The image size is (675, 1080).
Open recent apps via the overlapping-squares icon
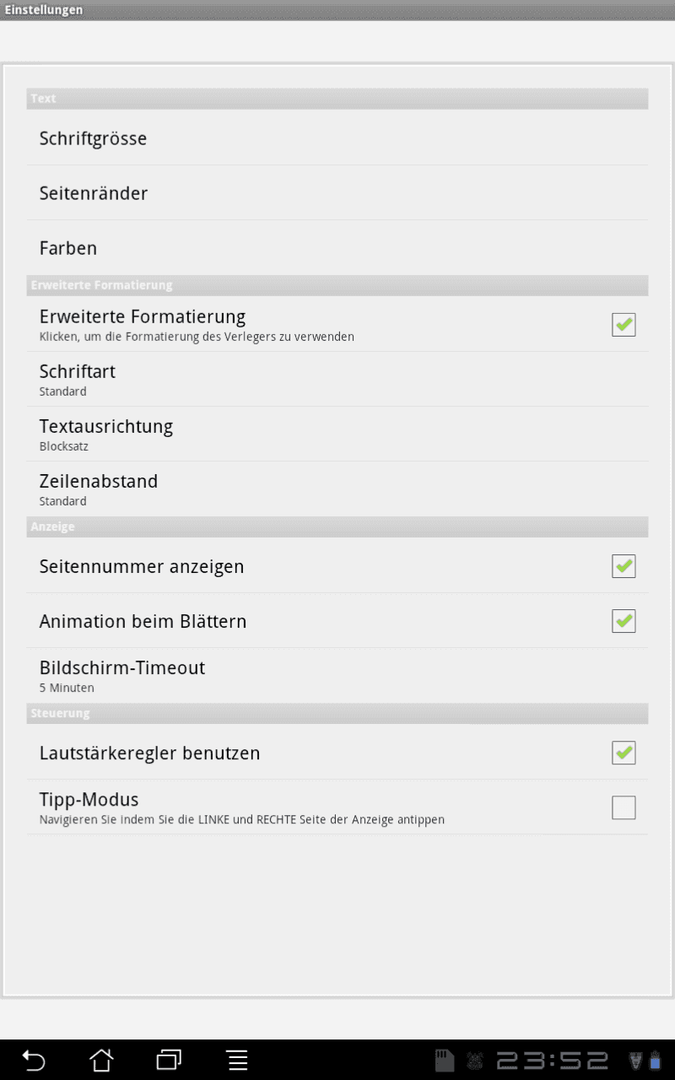click(169, 1060)
